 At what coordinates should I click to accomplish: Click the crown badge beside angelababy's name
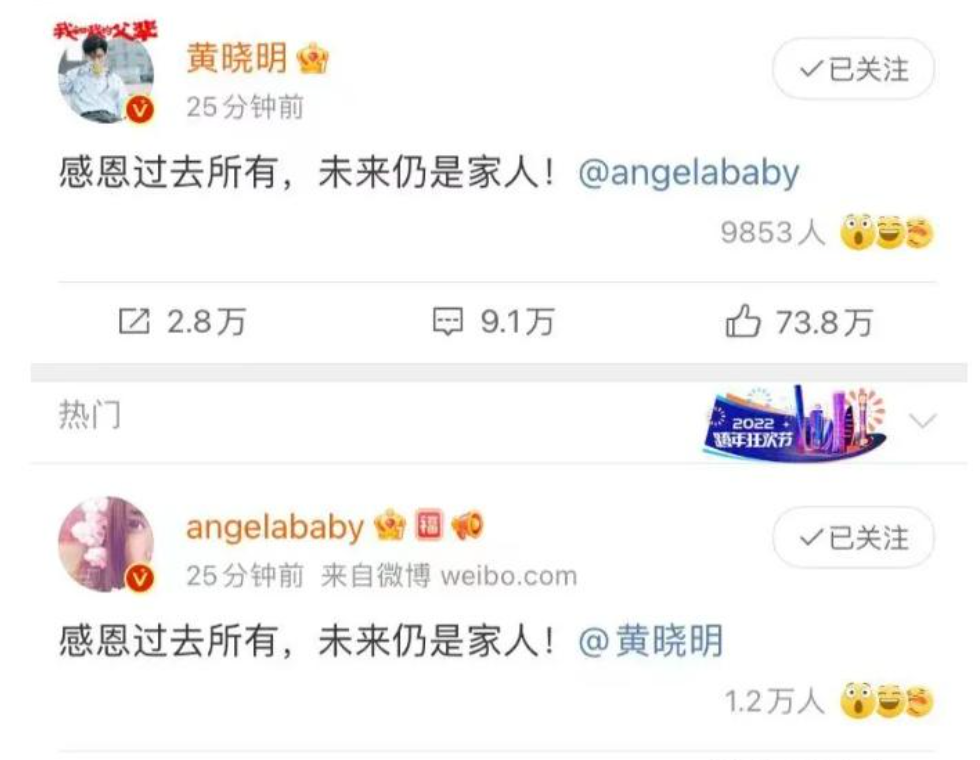tap(390, 526)
